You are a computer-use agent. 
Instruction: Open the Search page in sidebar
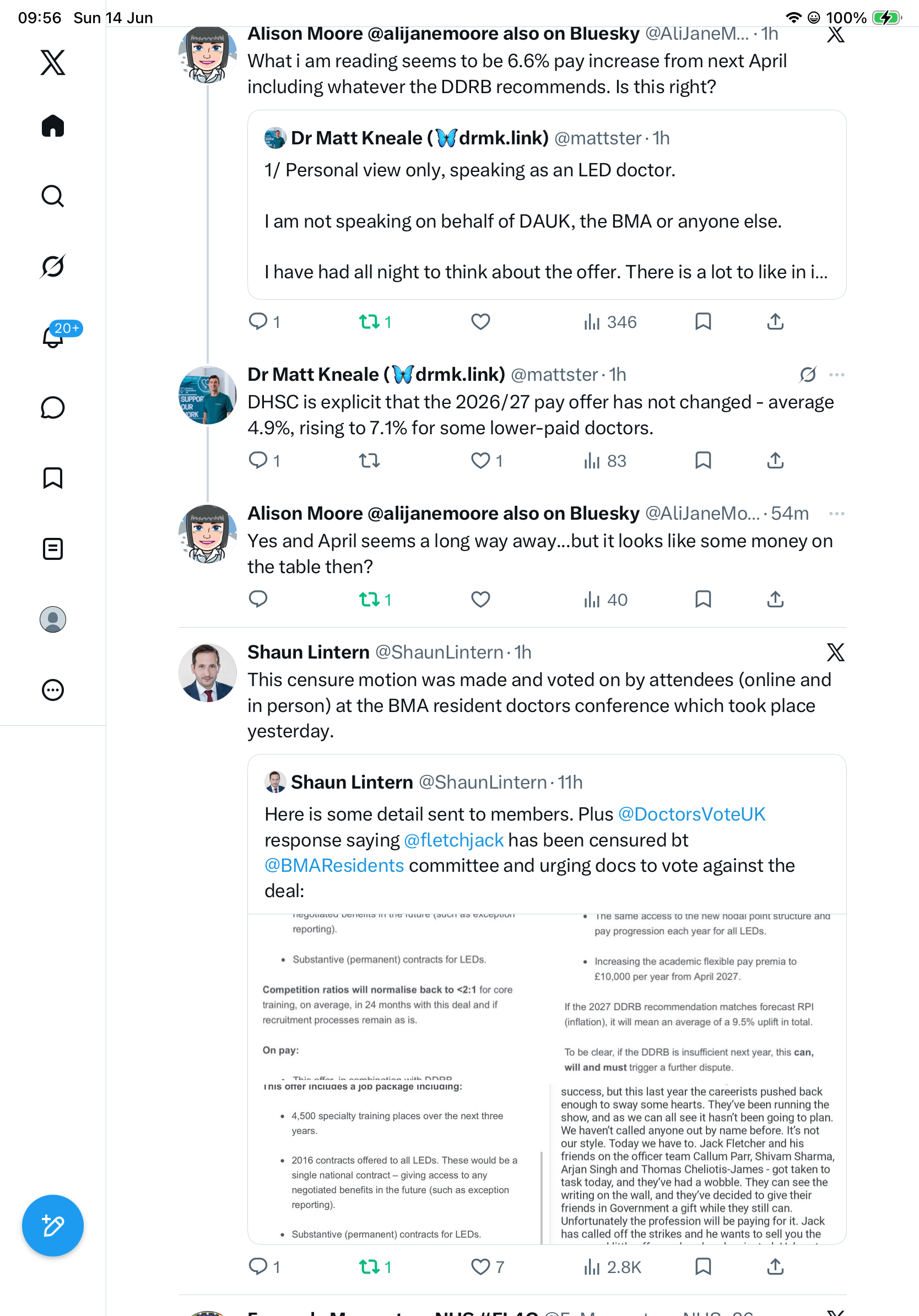pos(53,196)
